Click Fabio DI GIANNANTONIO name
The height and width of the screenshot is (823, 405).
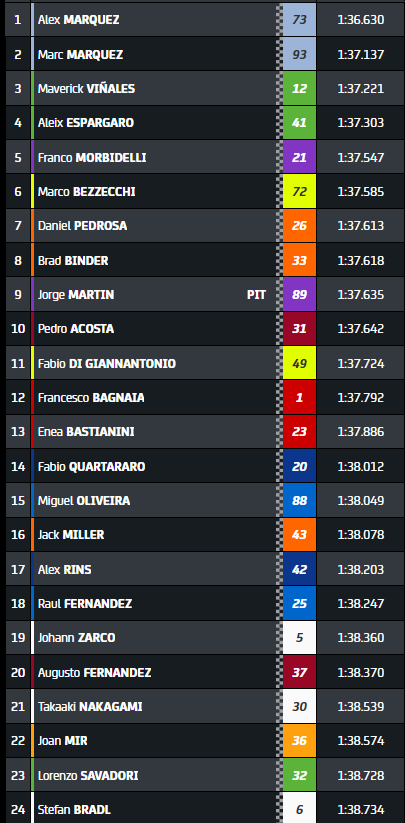tap(106, 363)
